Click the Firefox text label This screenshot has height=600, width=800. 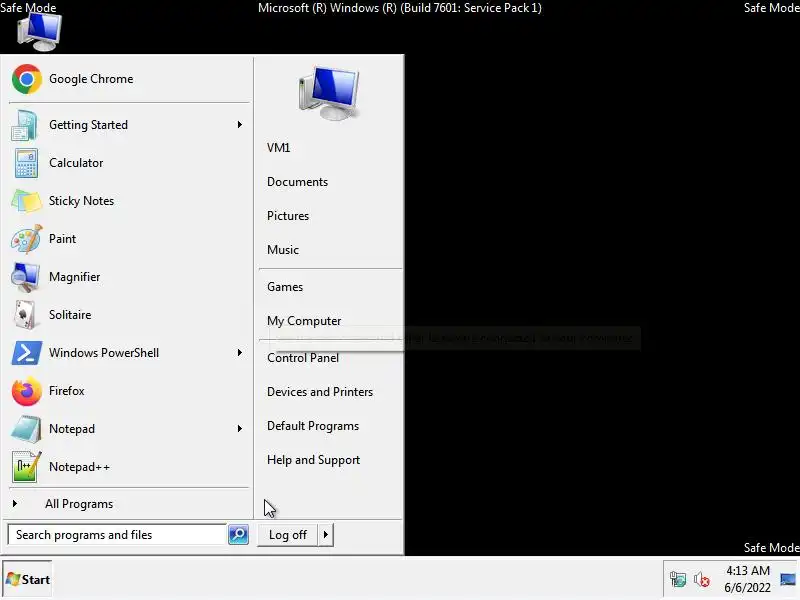tap(67, 391)
